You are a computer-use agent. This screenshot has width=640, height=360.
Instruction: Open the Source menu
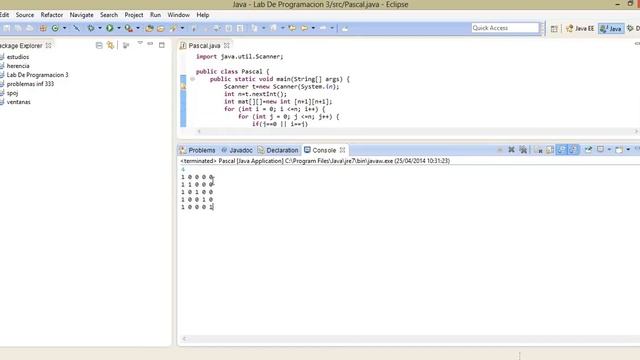[25, 15]
